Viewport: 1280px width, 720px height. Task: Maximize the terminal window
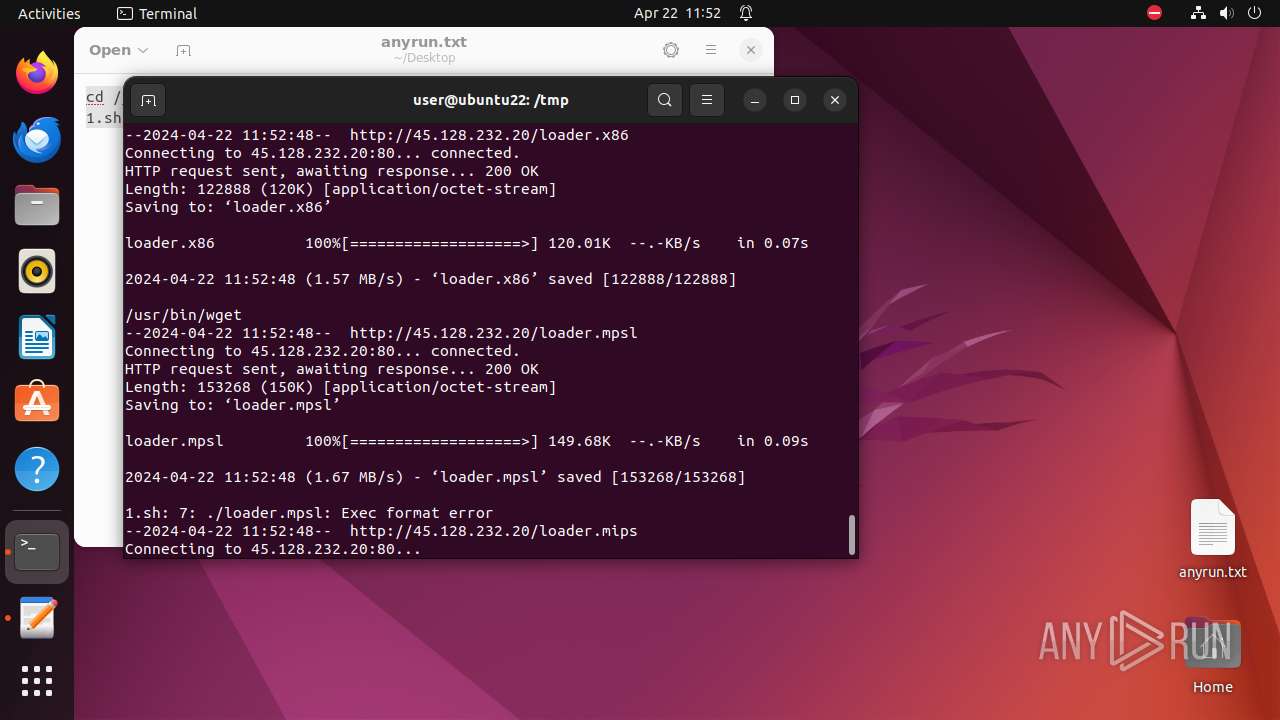tap(795, 100)
